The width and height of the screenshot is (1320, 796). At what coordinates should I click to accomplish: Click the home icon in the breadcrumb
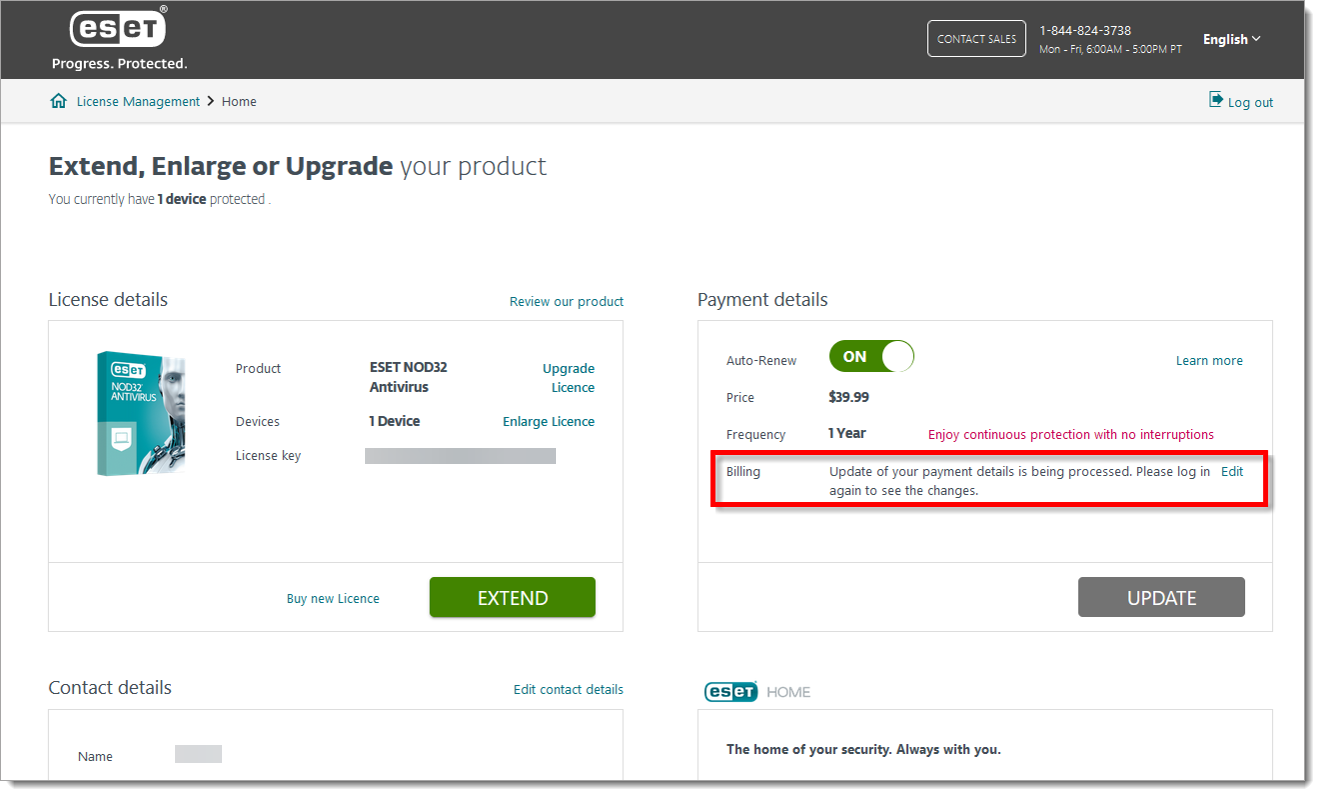tap(58, 100)
